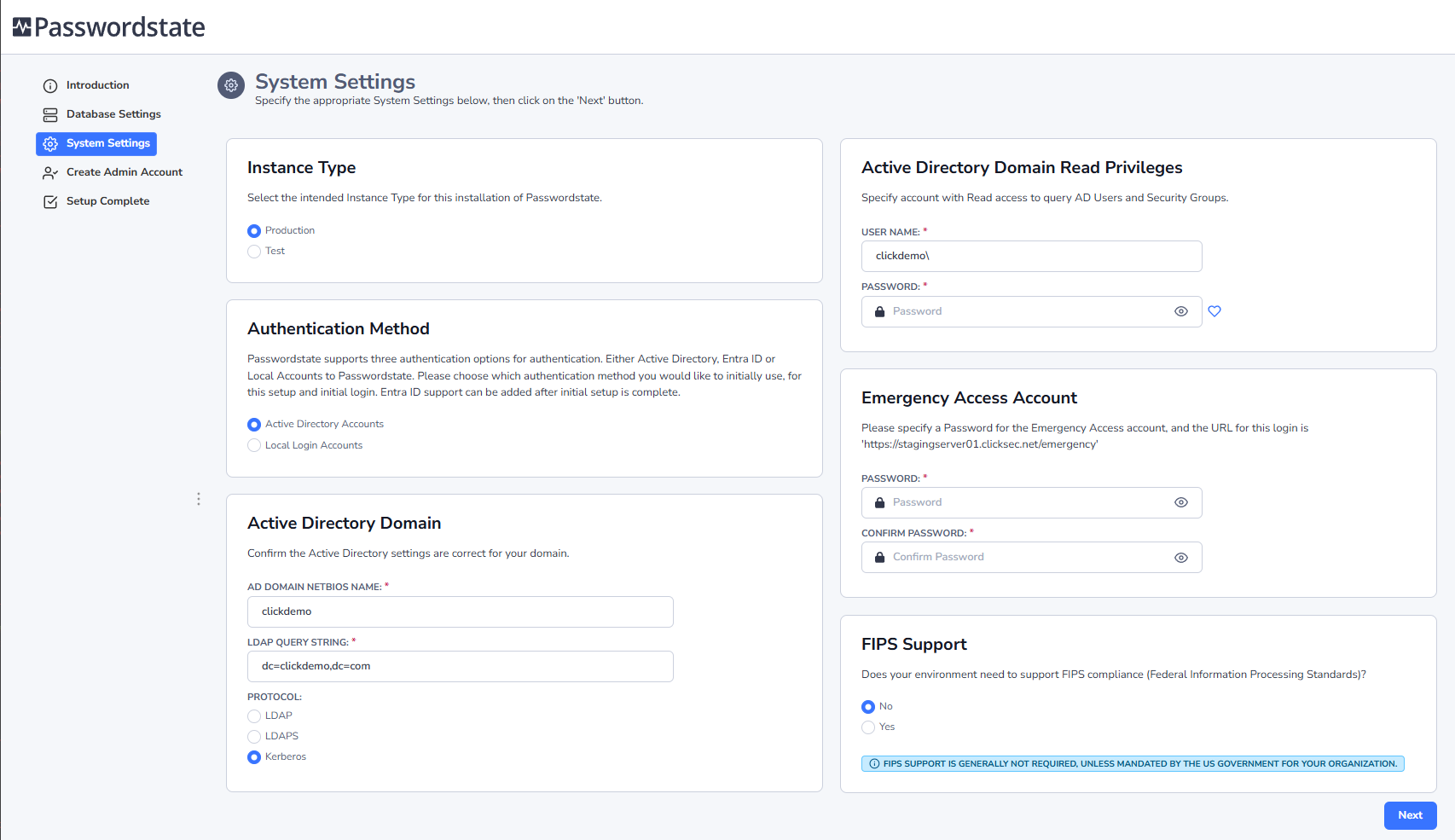
Task: Click the Create Admin Account user icon
Action: 50,173
